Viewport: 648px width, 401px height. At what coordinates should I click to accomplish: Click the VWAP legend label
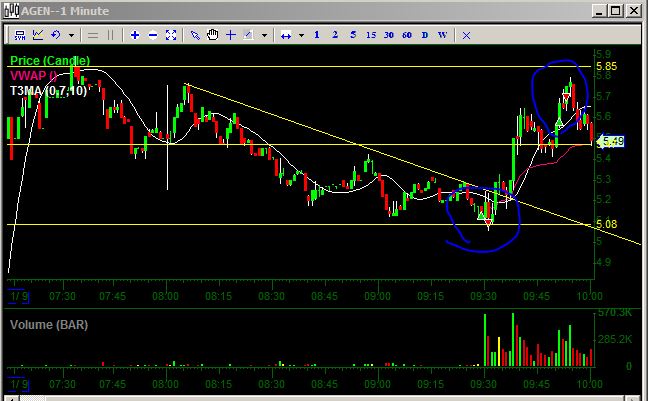click(x=33, y=76)
